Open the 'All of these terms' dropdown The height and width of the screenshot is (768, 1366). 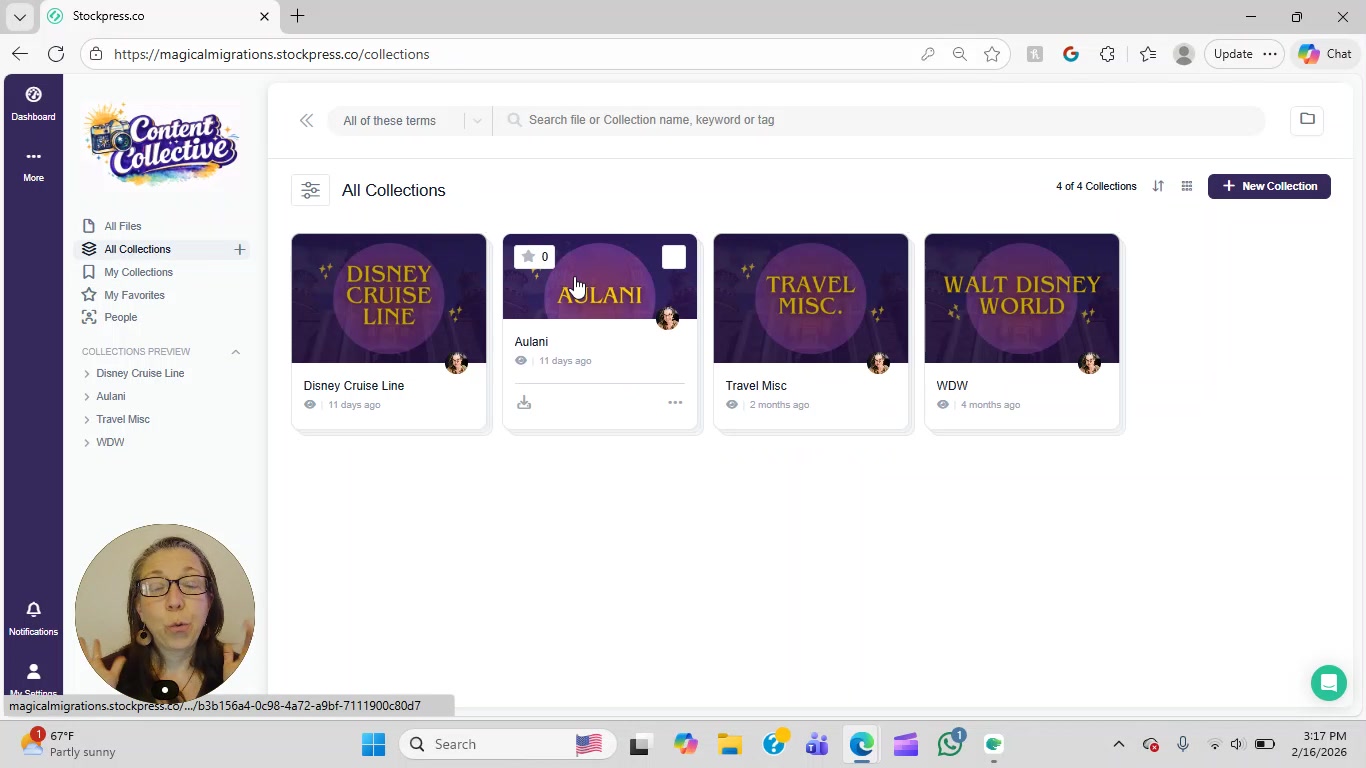[410, 120]
